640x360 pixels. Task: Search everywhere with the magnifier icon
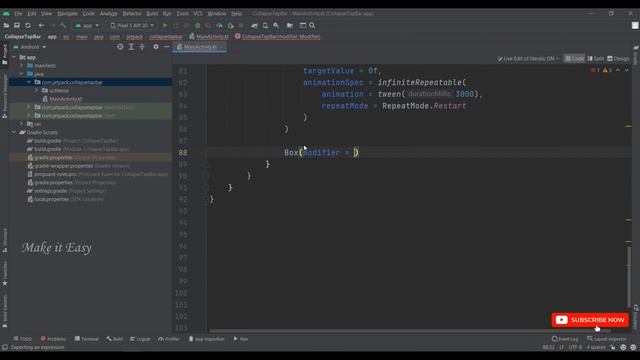coord(312,25)
